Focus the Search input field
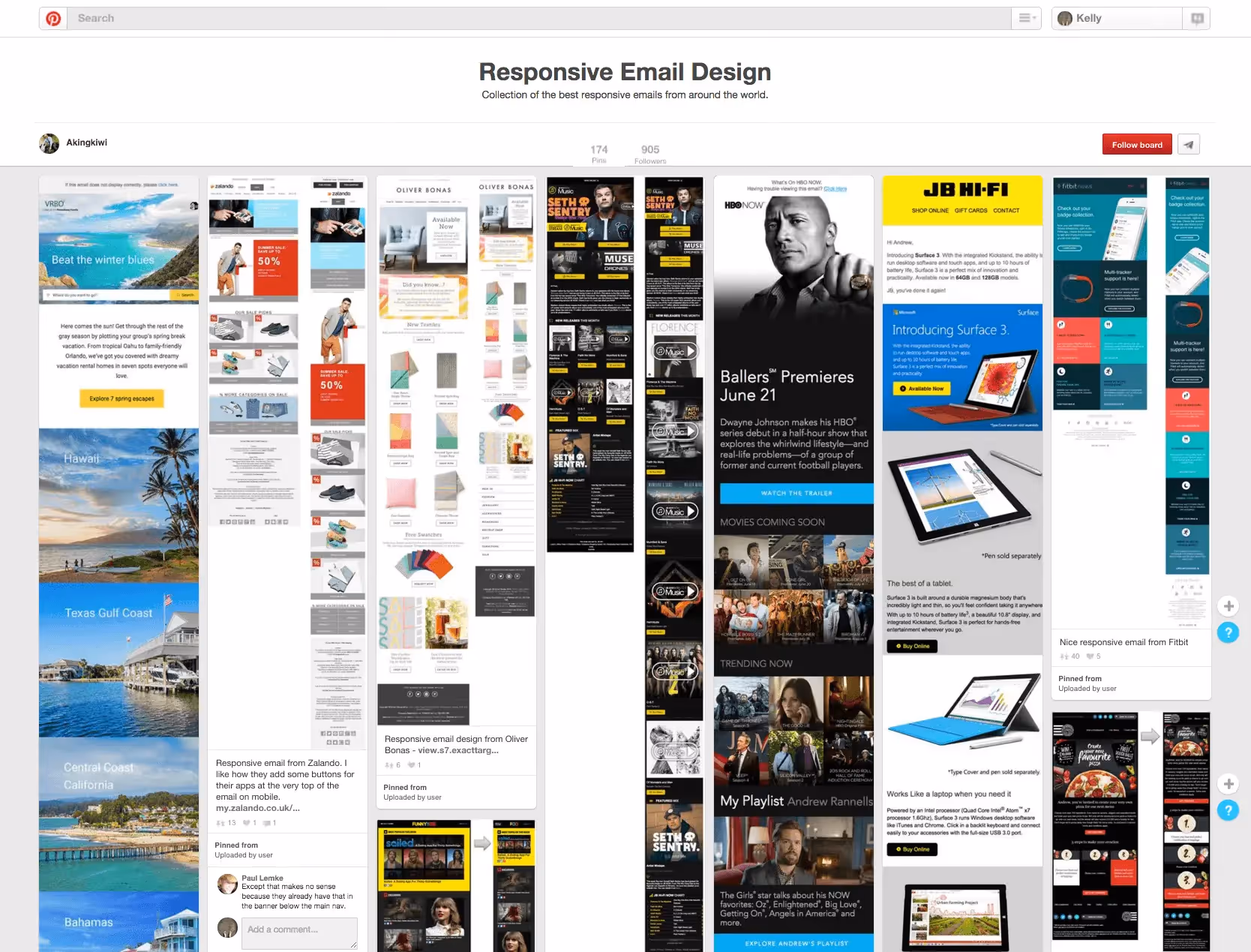 coord(538,18)
